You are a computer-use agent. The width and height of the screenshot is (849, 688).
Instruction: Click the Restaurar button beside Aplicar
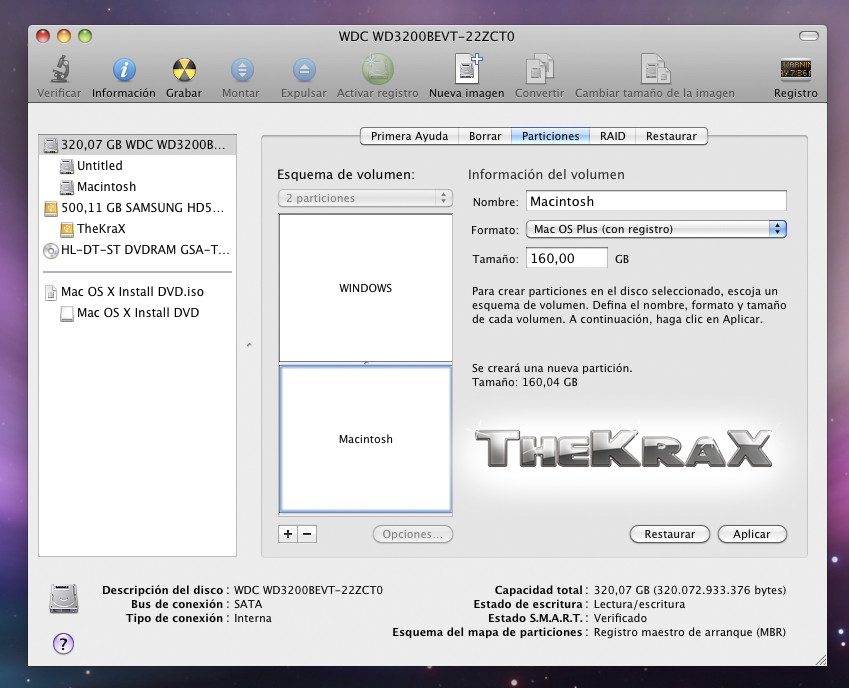pyautogui.click(x=670, y=534)
